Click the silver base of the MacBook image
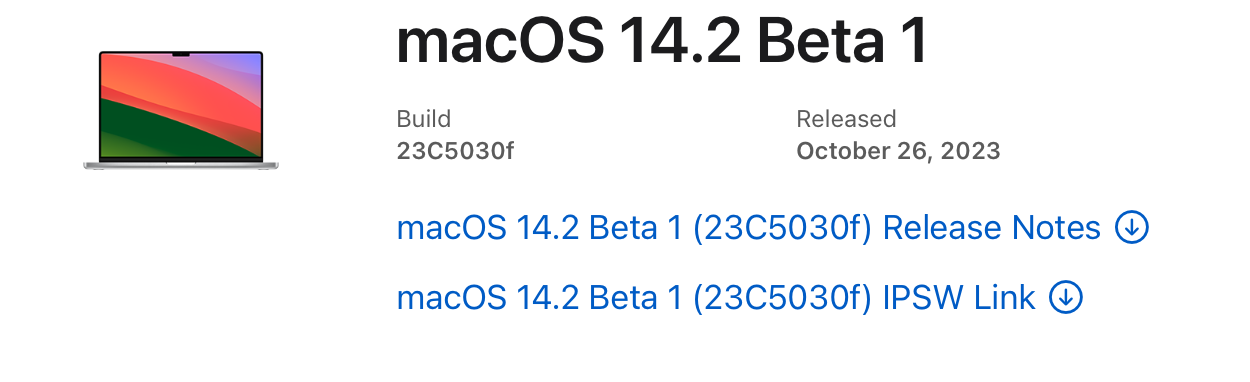 coord(181,165)
